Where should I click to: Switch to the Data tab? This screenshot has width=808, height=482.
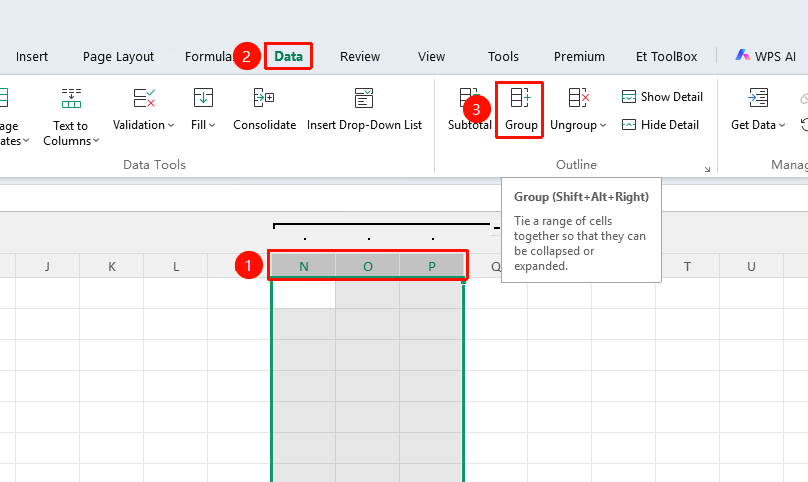tap(288, 56)
